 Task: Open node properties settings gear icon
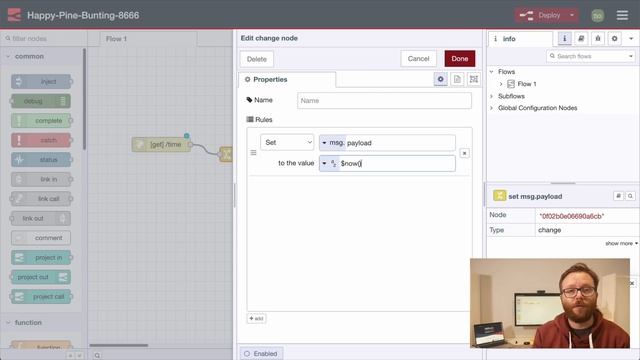440,79
